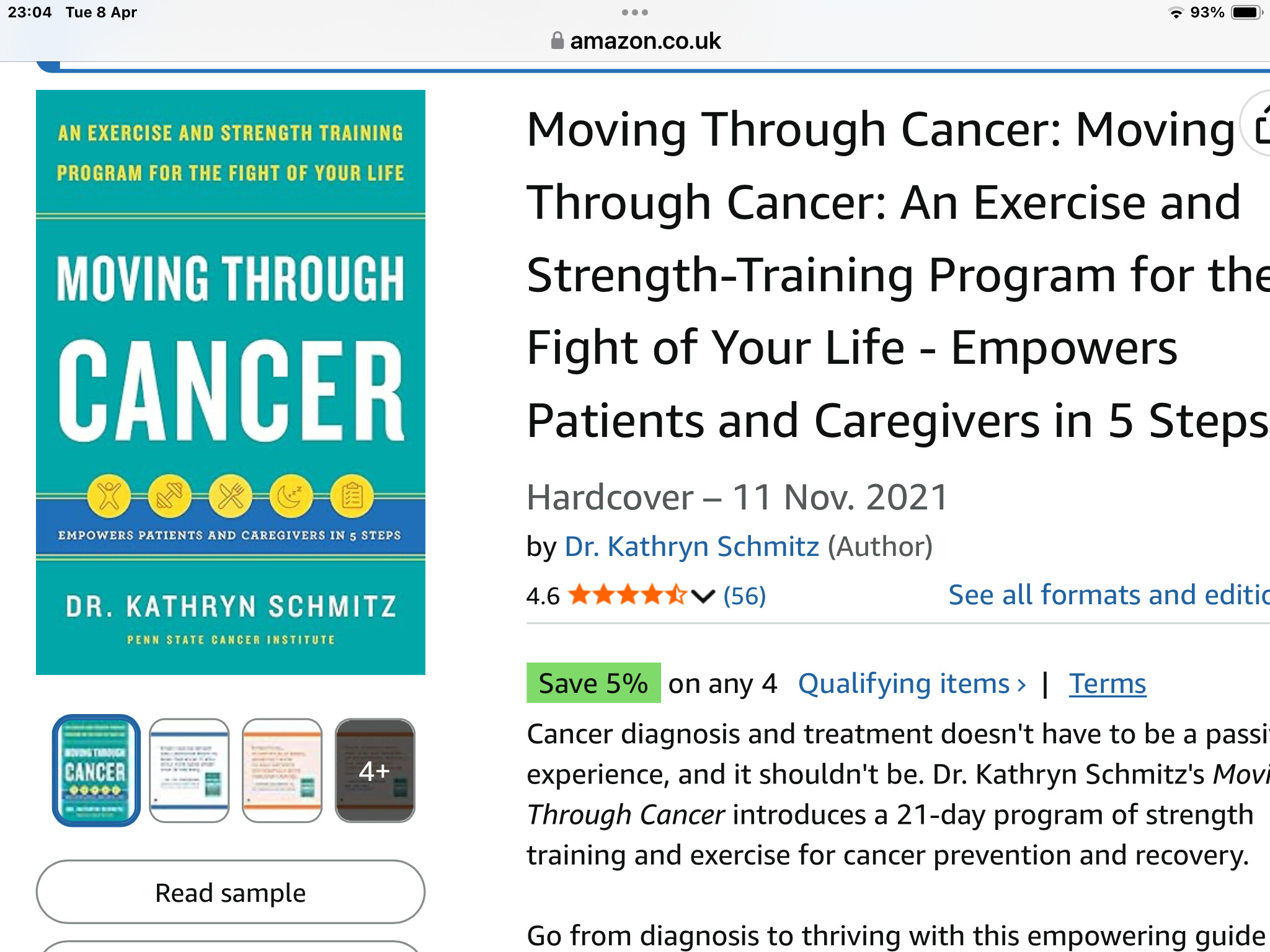
Task: Tap the Wi-Fi status icon
Action: (x=1175, y=12)
